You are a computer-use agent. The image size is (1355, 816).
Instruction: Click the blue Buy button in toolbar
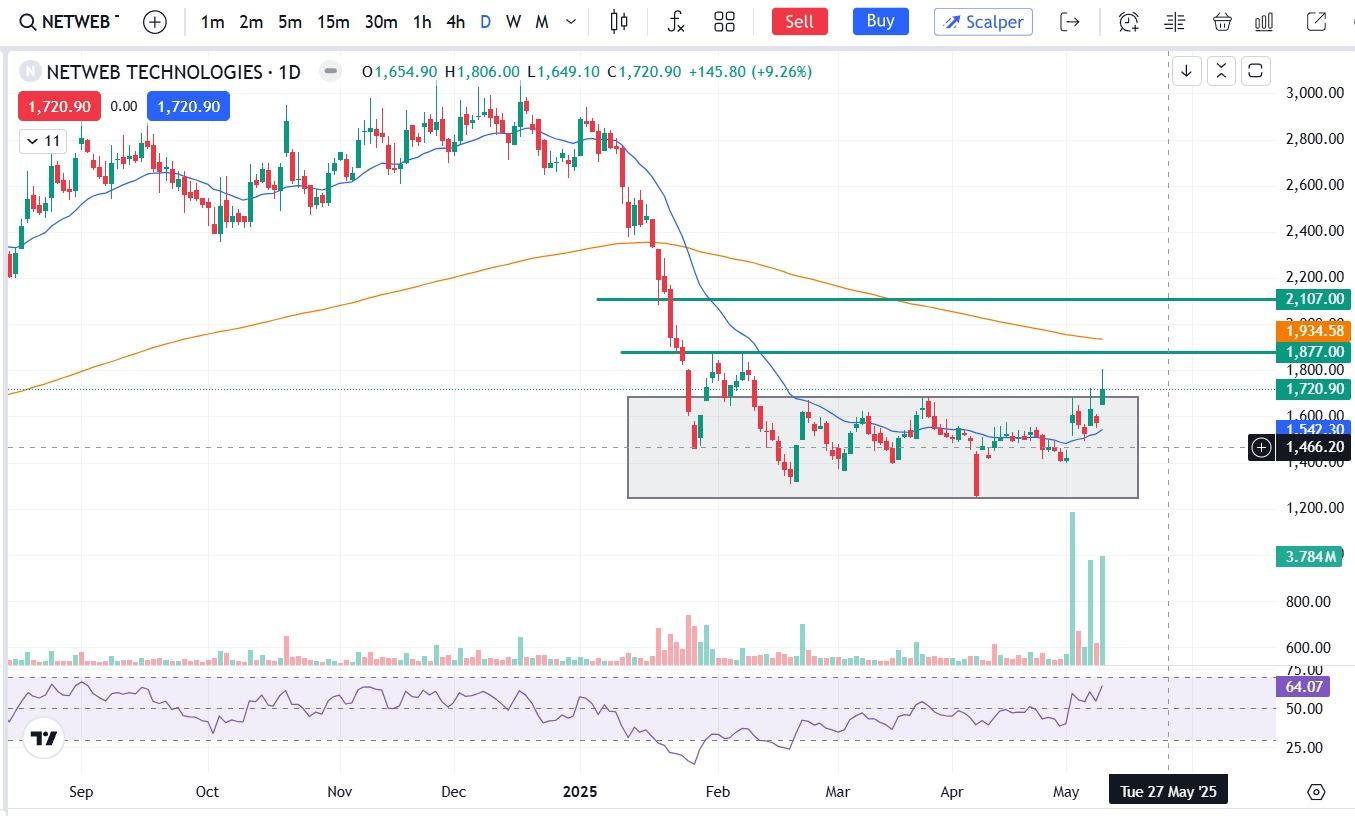pos(880,21)
